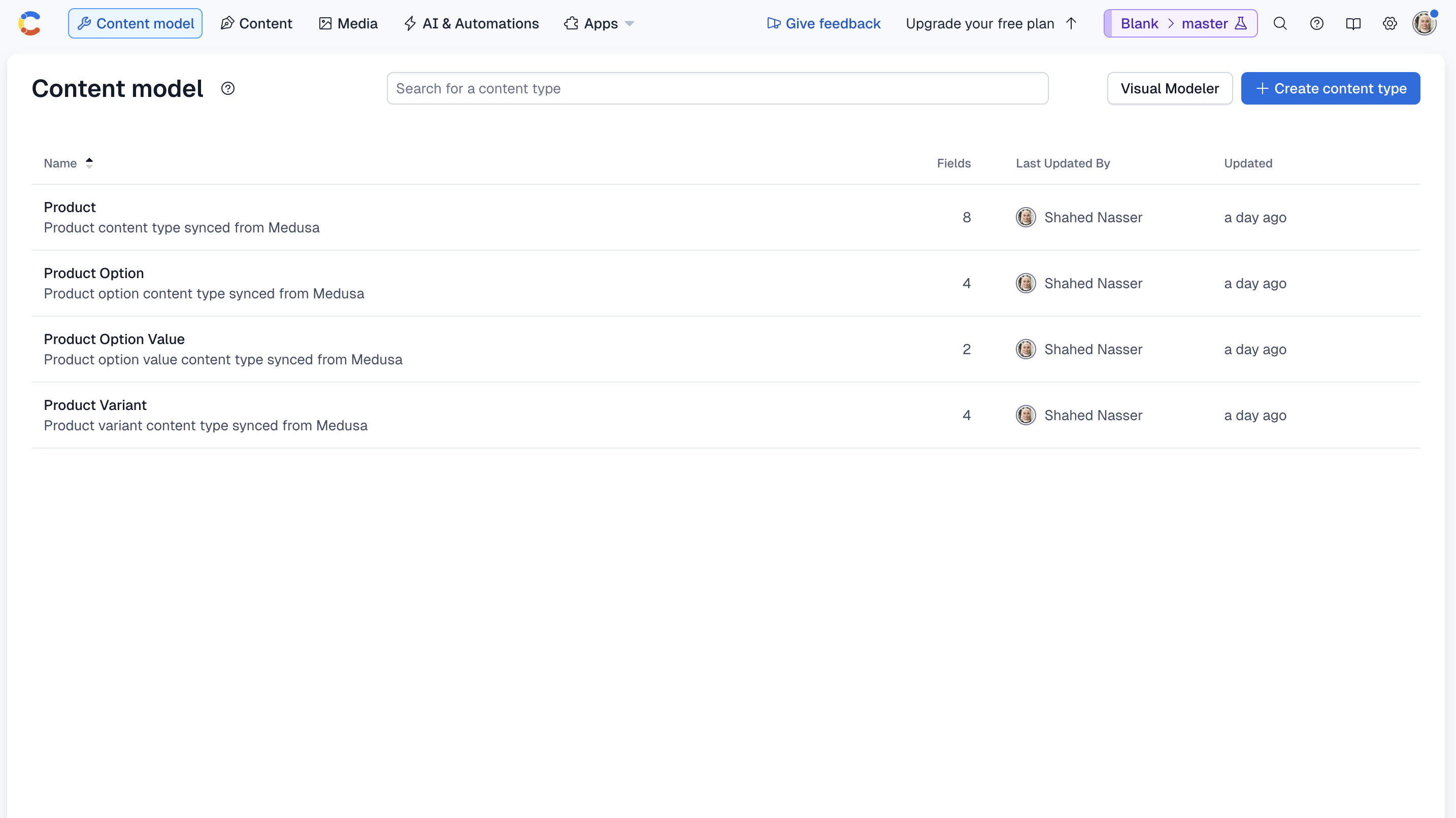Screen dimensions: 1456x818
Task: Open the Apps dropdown
Action: (x=599, y=23)
